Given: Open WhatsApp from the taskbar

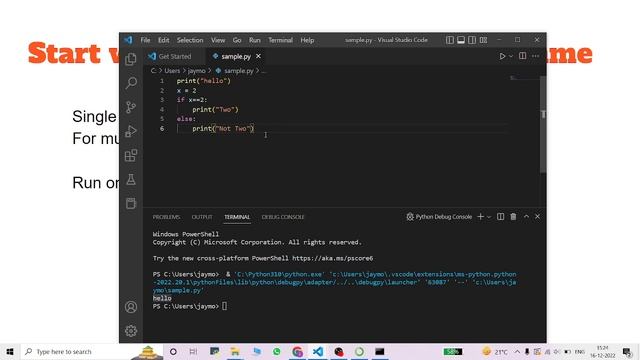Looking at the screenshot, I should coord(277,351).
